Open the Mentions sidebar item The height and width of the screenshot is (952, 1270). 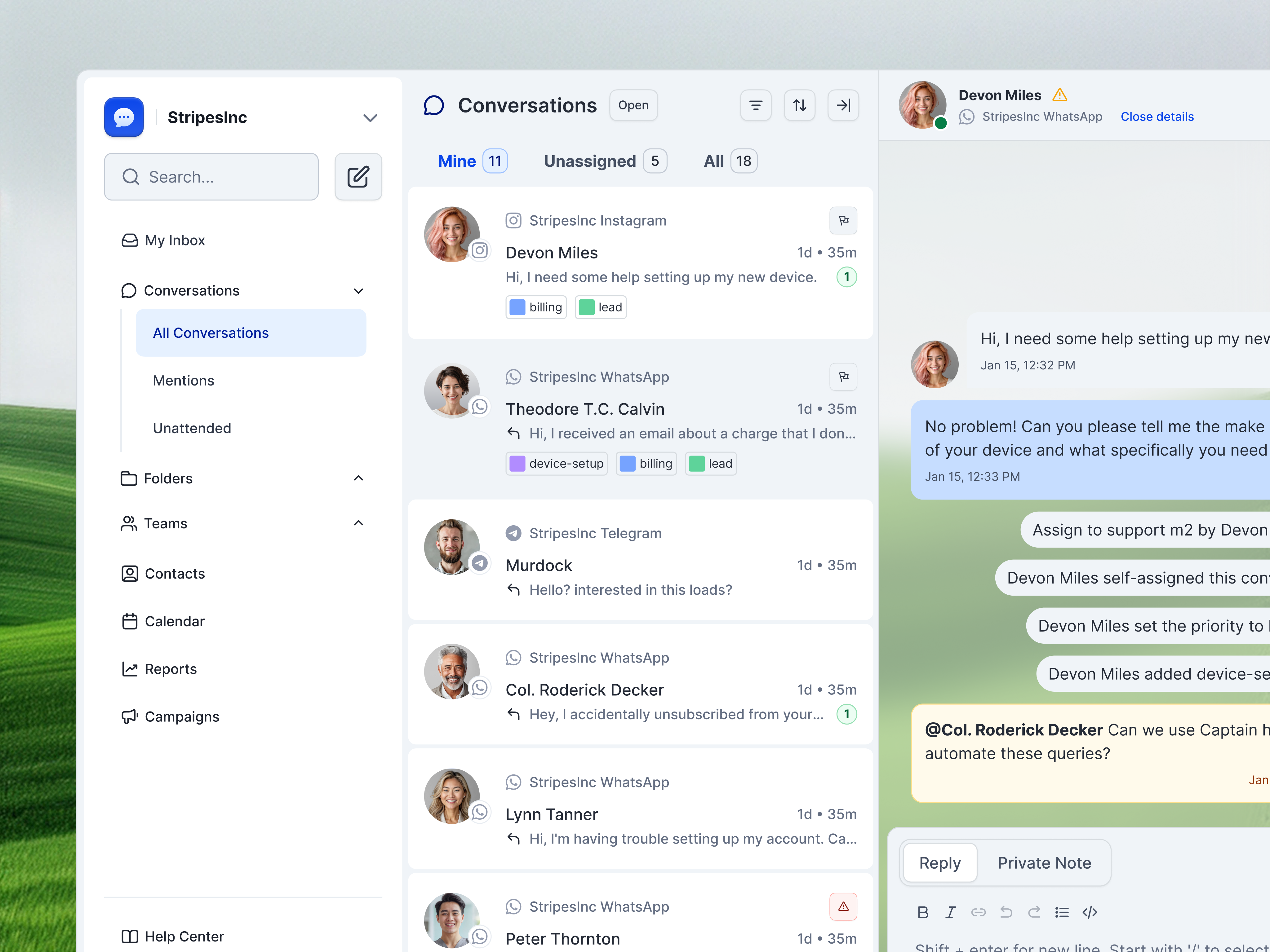(x=183, y=381)
